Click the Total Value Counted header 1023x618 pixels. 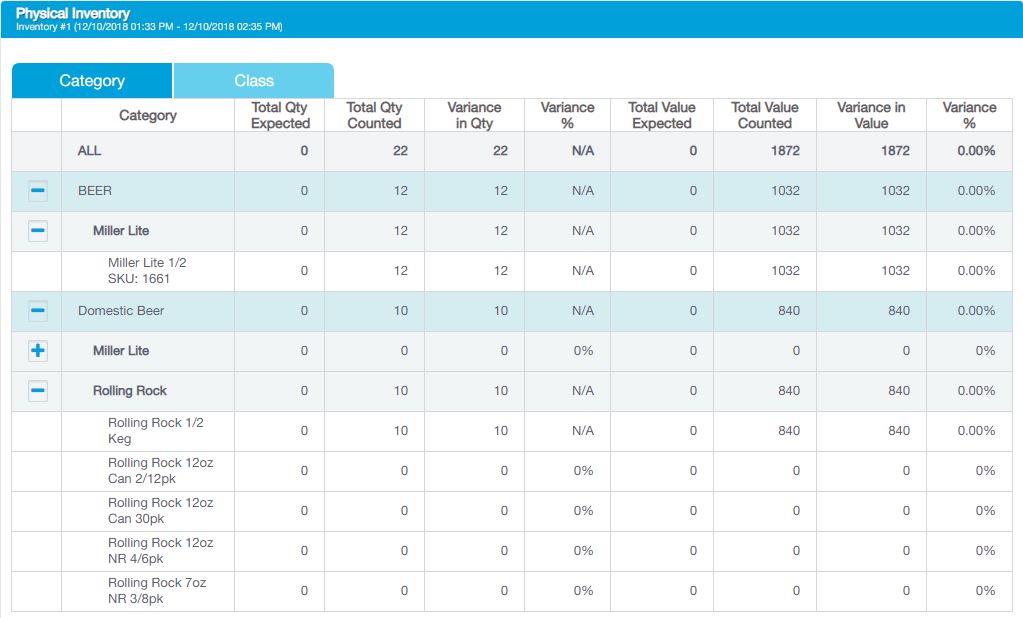point(765,116)
